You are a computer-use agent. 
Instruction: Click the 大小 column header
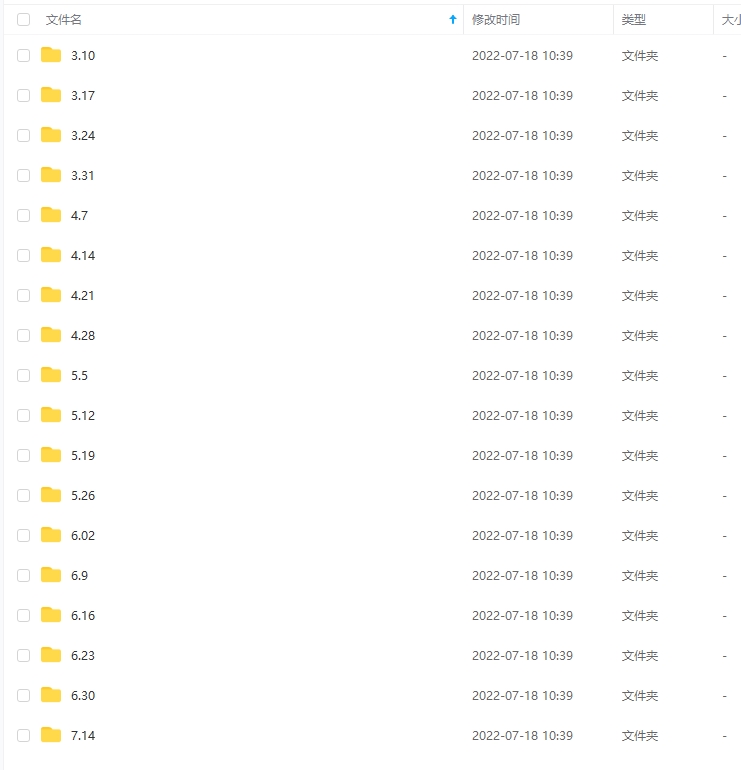click(730, 19)
